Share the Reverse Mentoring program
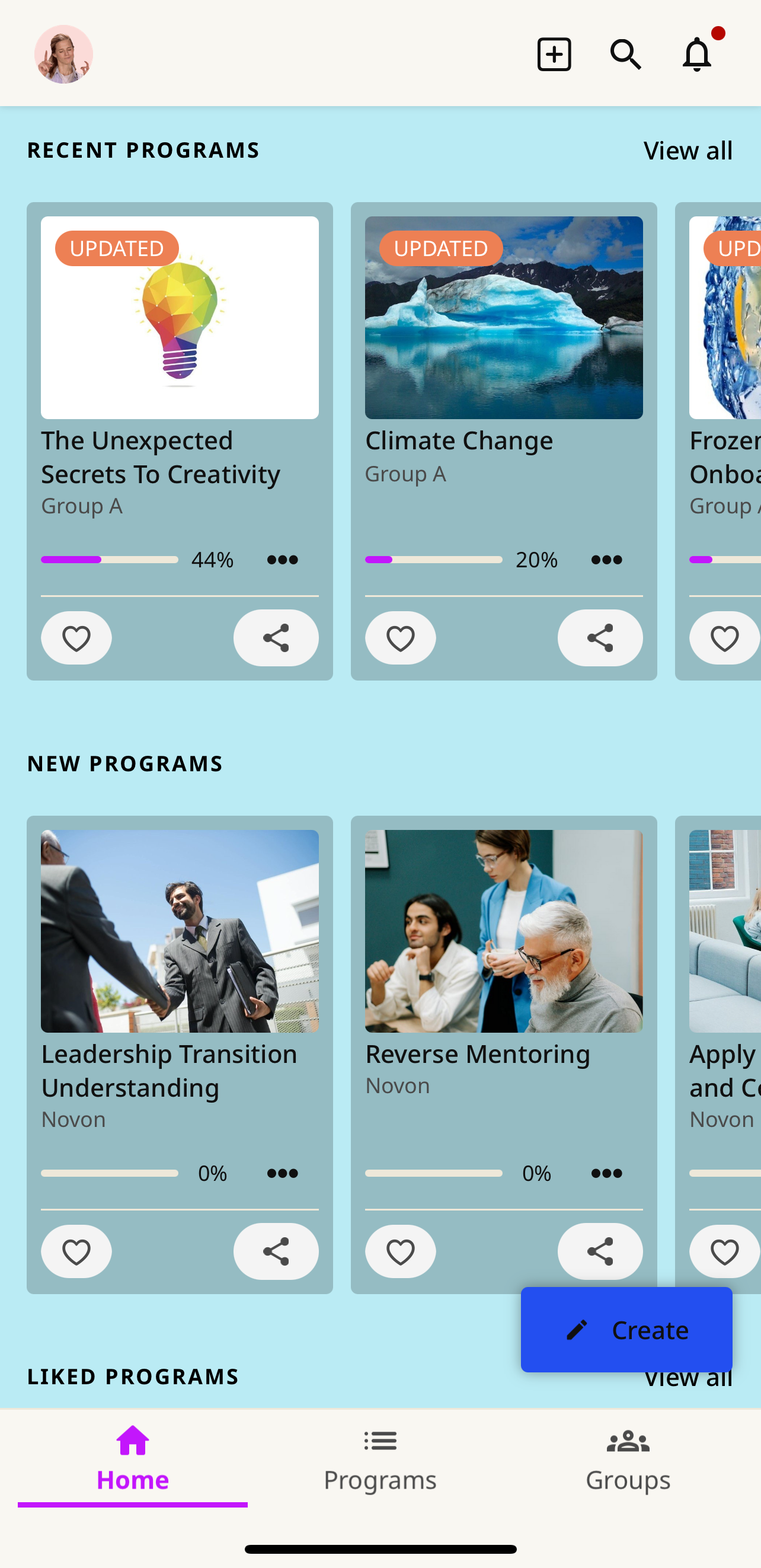Image resolution: width=761 pixels, height=1568 pixels. click(600, 1251)
